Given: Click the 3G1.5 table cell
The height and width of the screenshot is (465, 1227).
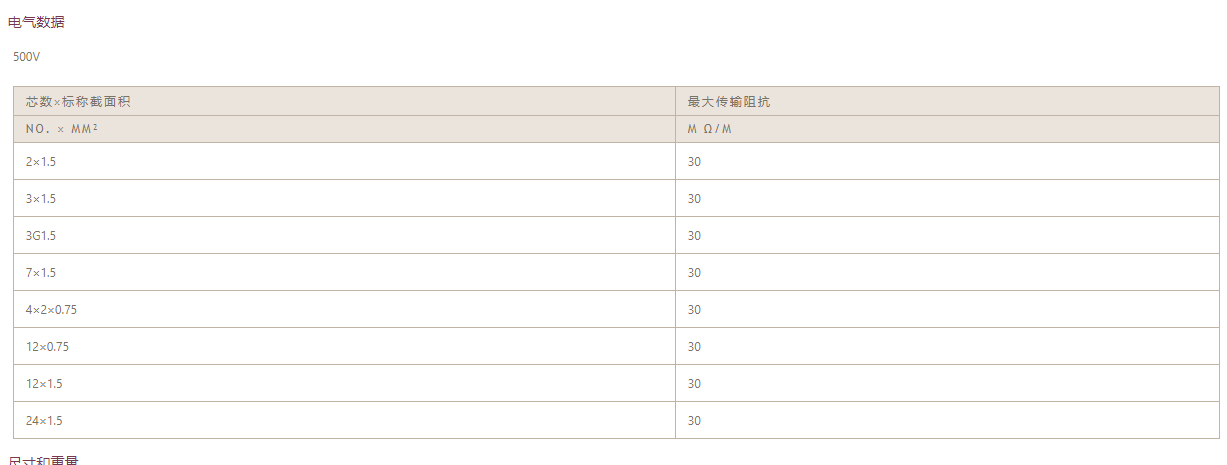Looking at the screenshot, I should click(41, 236).
